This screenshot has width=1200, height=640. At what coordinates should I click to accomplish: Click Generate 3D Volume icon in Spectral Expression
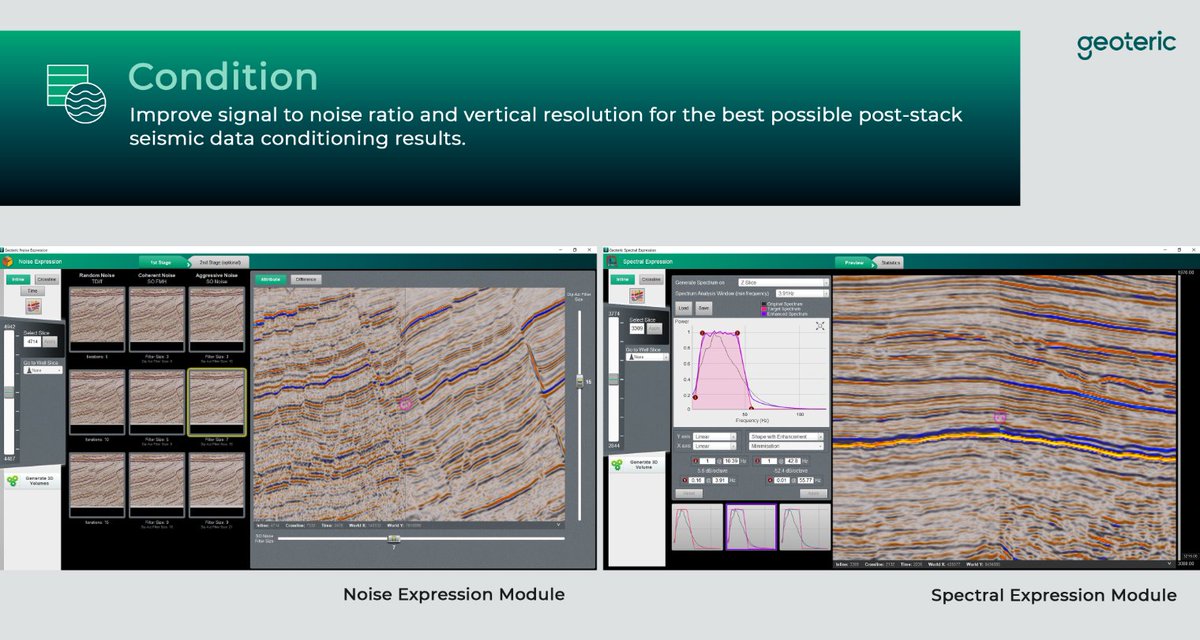[616, 466]
